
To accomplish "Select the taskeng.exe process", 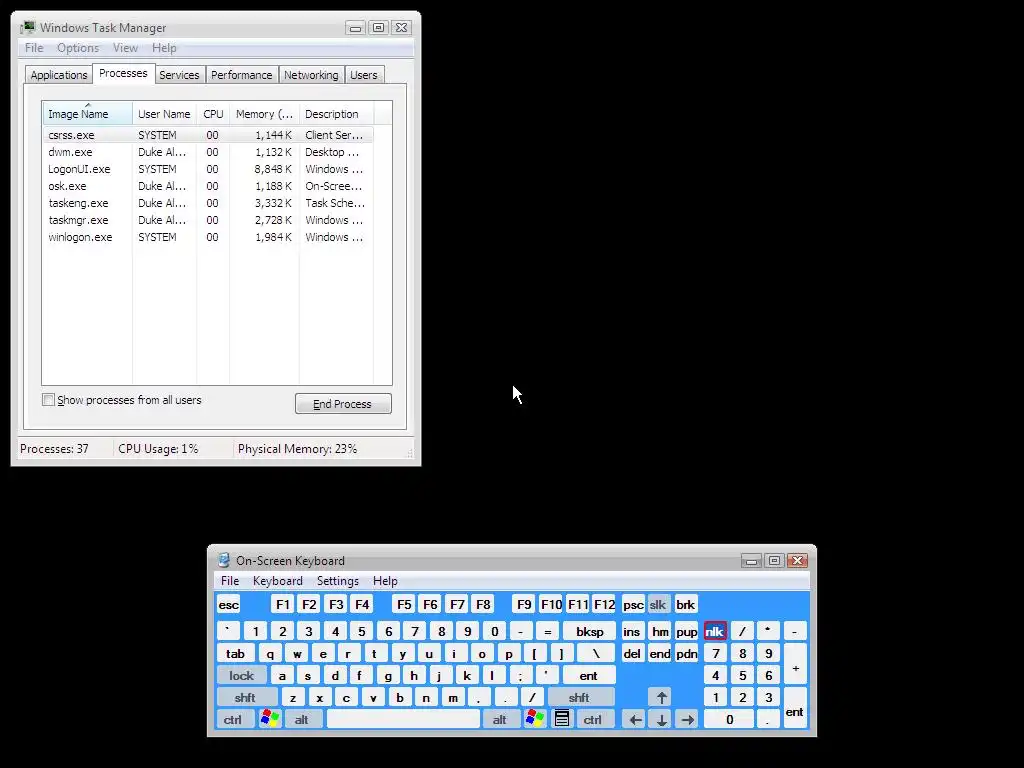I will click(x=208, y=202).
